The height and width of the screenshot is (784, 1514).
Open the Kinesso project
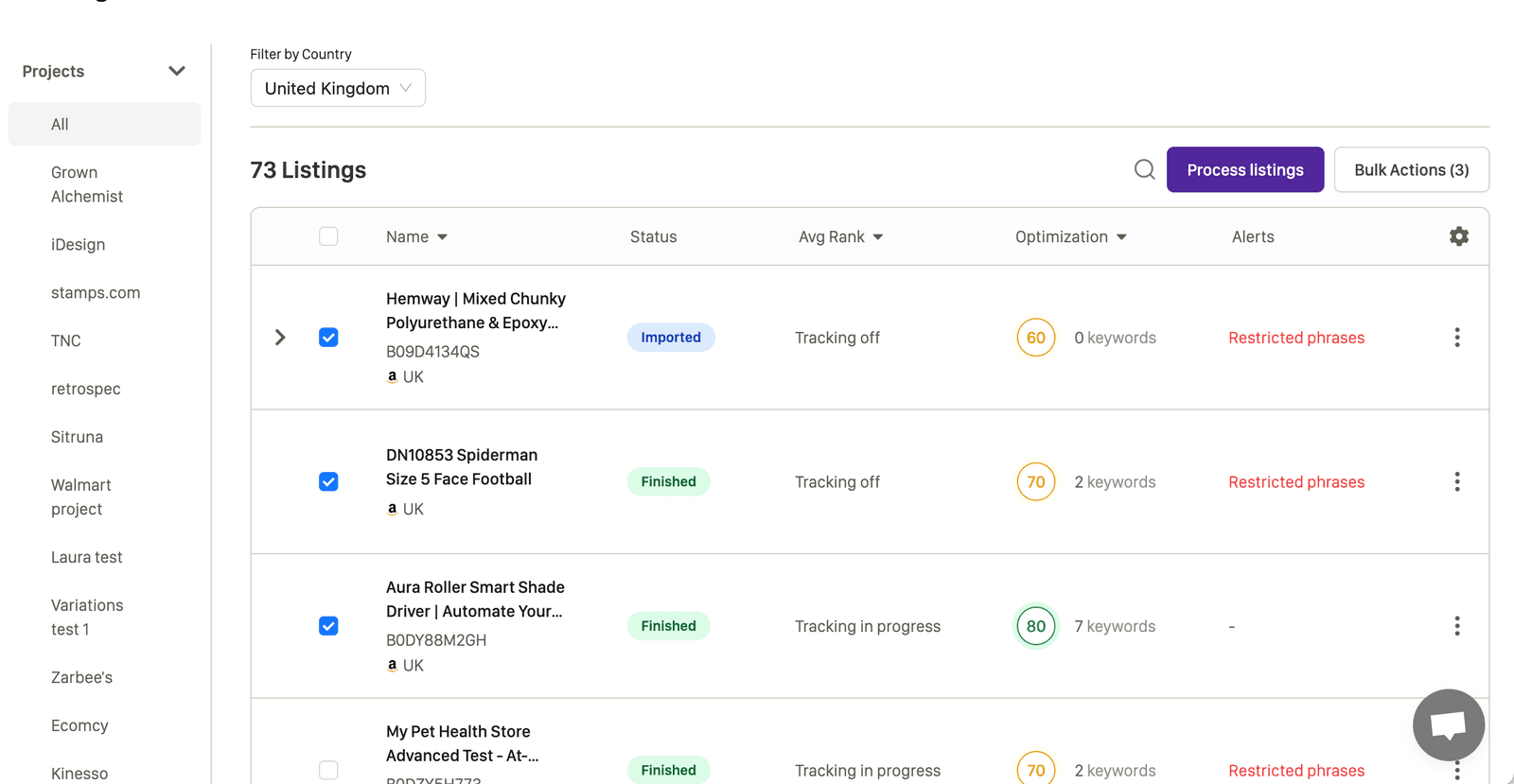(x=79, y=773)
